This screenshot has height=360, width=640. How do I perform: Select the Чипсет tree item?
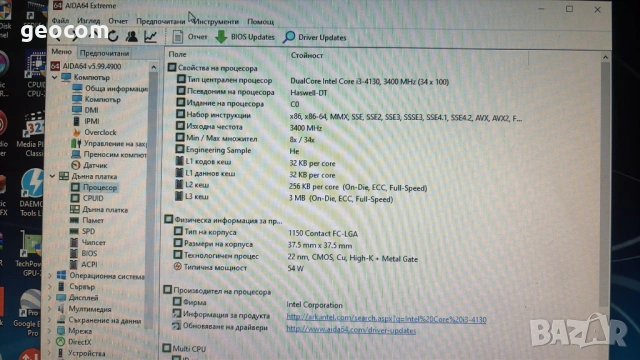pos(88,242)
